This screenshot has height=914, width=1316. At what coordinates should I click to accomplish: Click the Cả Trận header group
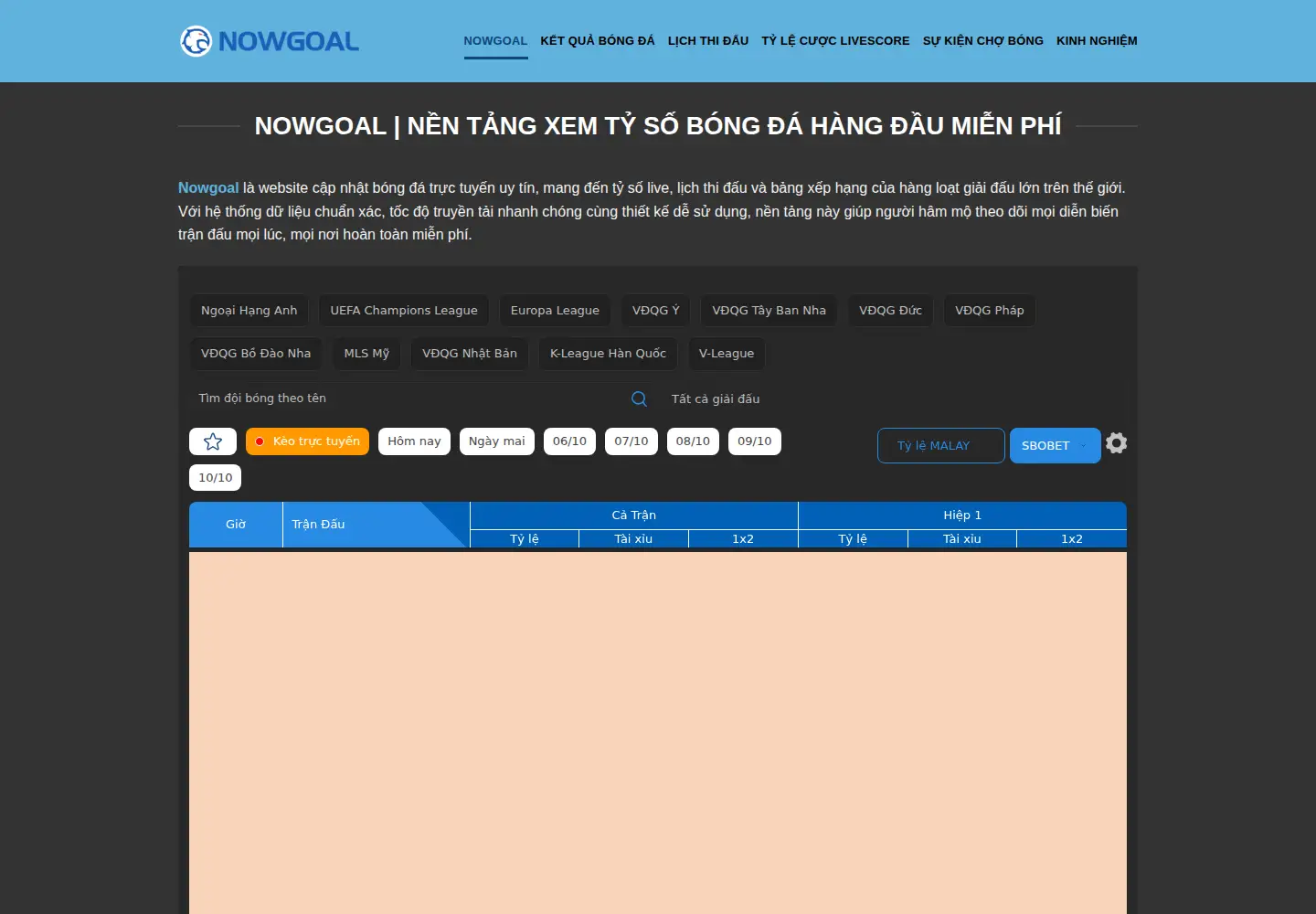tap(634, 515)
